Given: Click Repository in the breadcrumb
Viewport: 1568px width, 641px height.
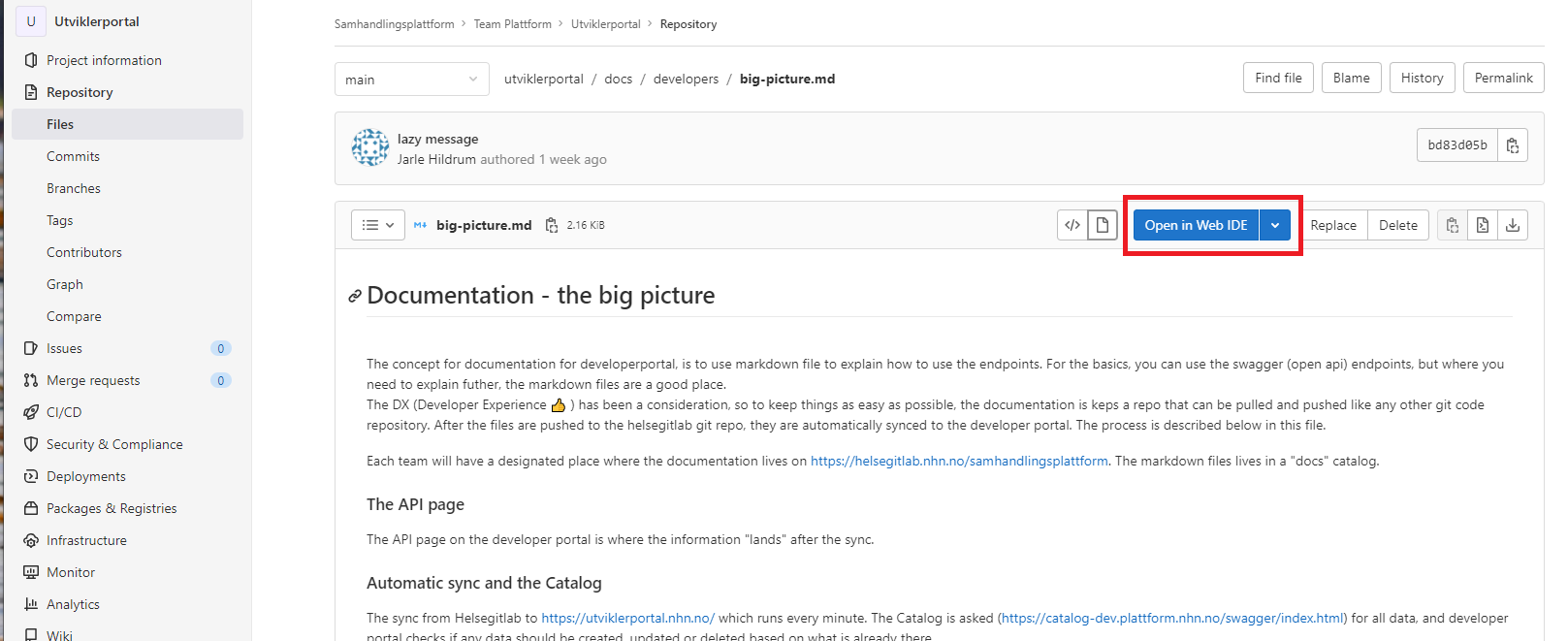Looking at the screenshot, I should (x=688, y=24).
